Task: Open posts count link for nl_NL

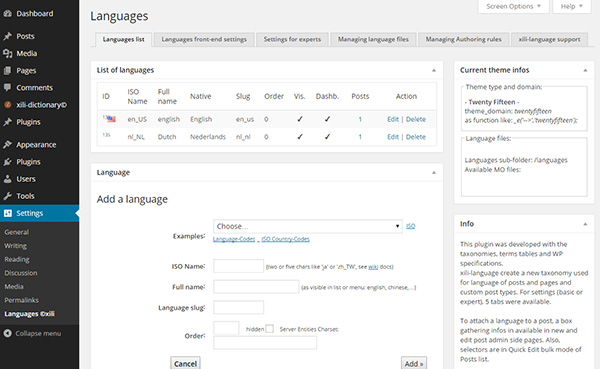Action: [360, 137]
